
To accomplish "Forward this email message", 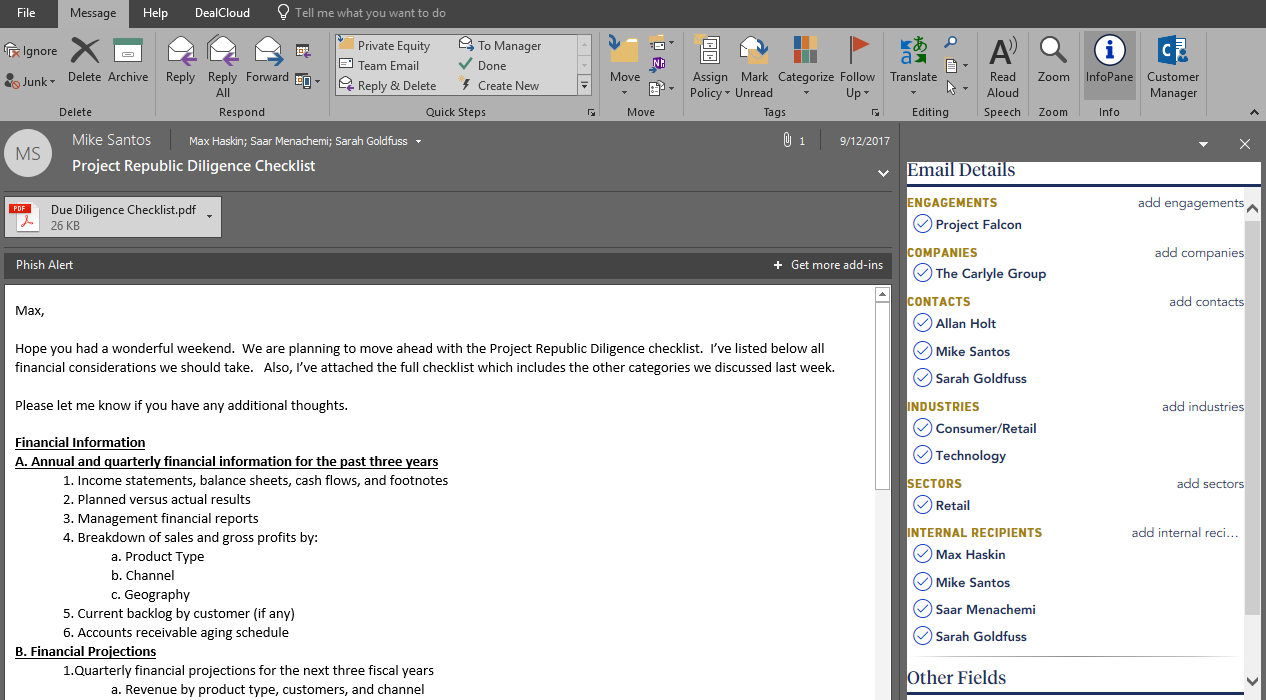I will tap(267, 62).
